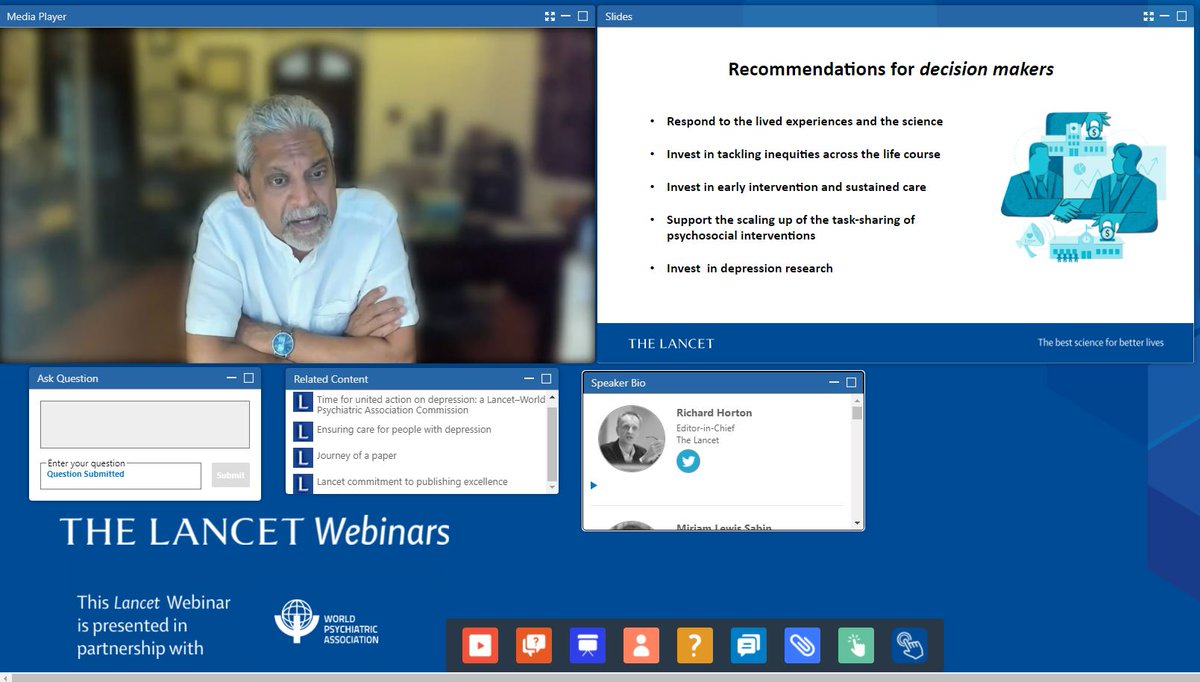The width and height of the screenshot is (1200, 682).
Task: Open Ensuring care for people with depression link
Action: [404, 430]
